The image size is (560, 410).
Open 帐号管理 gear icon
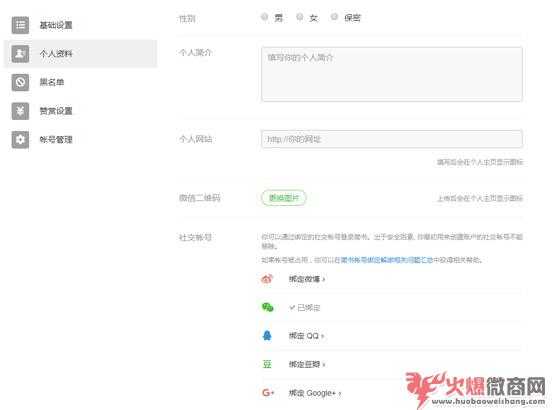(x=20, y=139)
